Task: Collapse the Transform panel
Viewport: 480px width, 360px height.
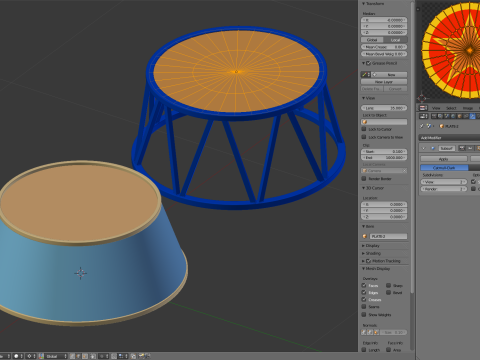Action: (364, 4)
